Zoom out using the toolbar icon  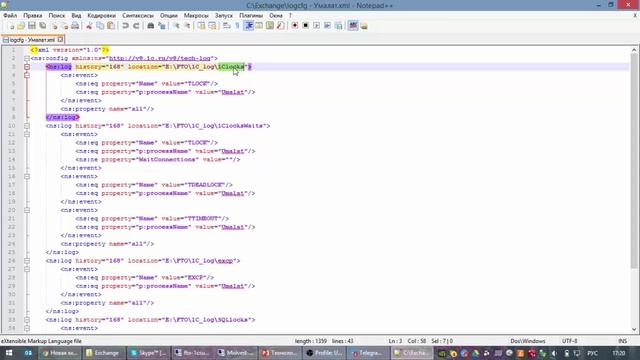coord(187,26)
